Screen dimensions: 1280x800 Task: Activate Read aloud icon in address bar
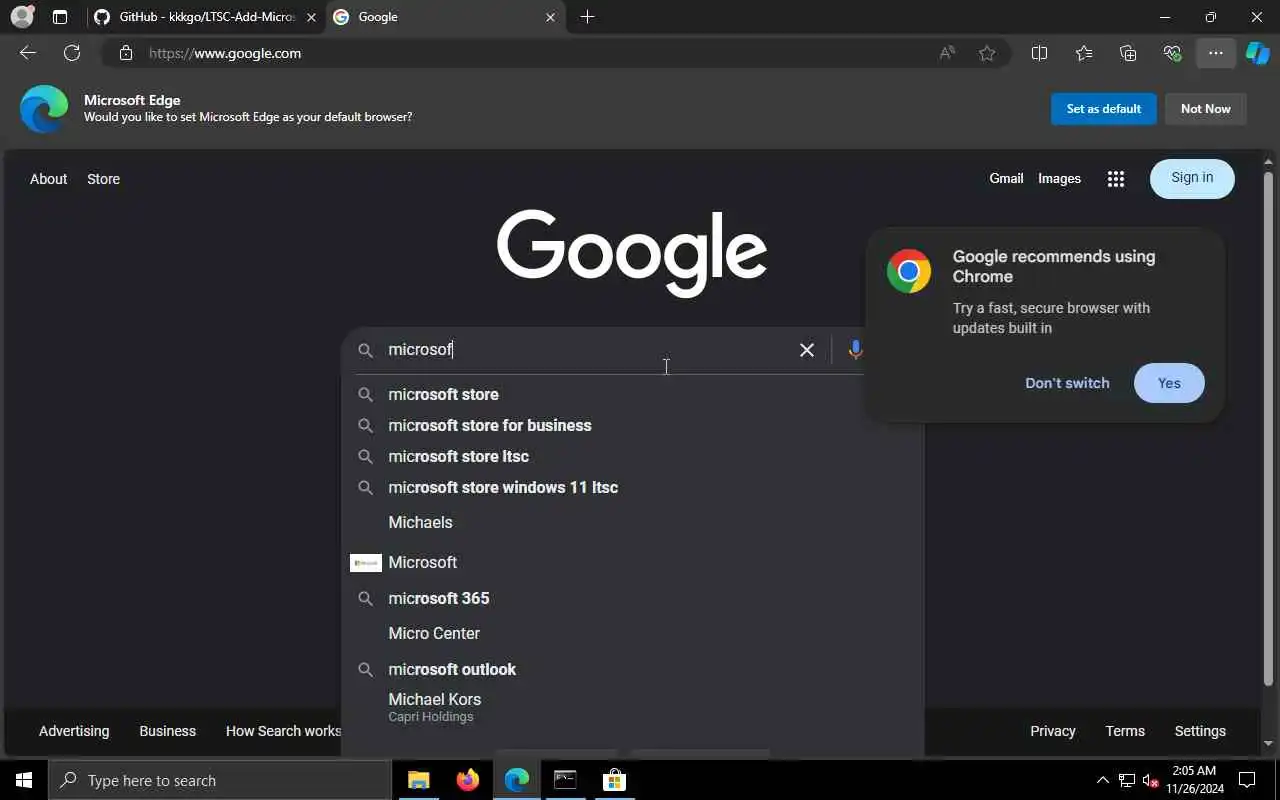pos(947,53)
